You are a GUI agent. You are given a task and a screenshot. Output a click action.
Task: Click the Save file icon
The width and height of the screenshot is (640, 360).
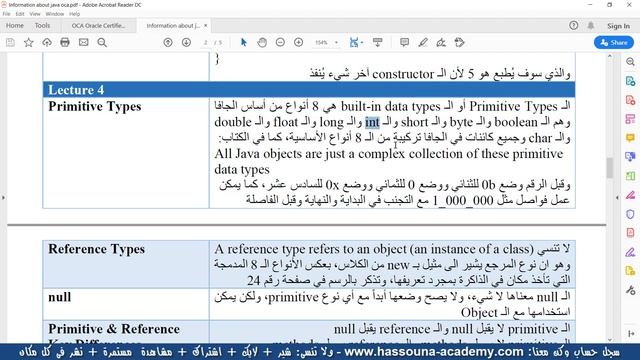click(x=10, y=42)
